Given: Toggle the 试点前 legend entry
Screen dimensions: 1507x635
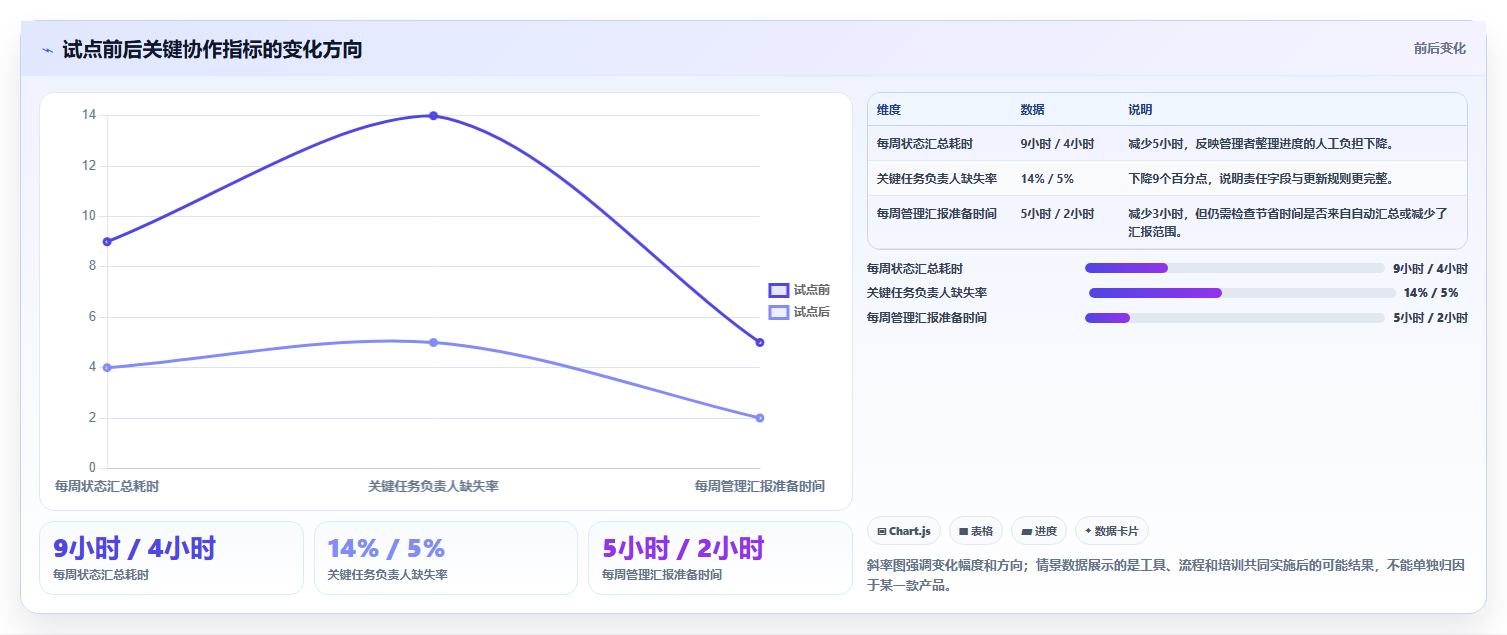Looking at the screenshot, I should coord(799,290).
